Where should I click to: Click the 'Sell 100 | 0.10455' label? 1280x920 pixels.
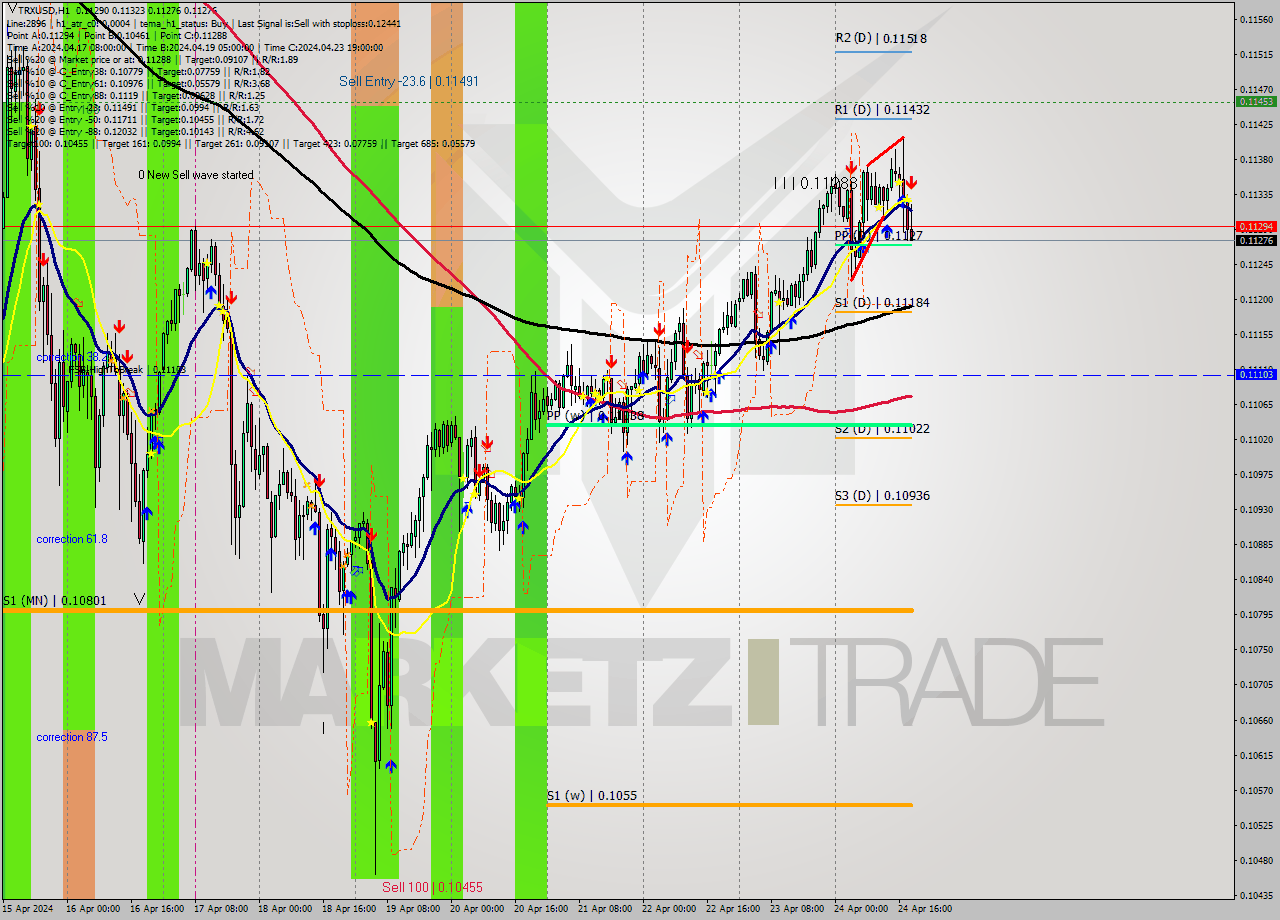(x=433, y=887)
